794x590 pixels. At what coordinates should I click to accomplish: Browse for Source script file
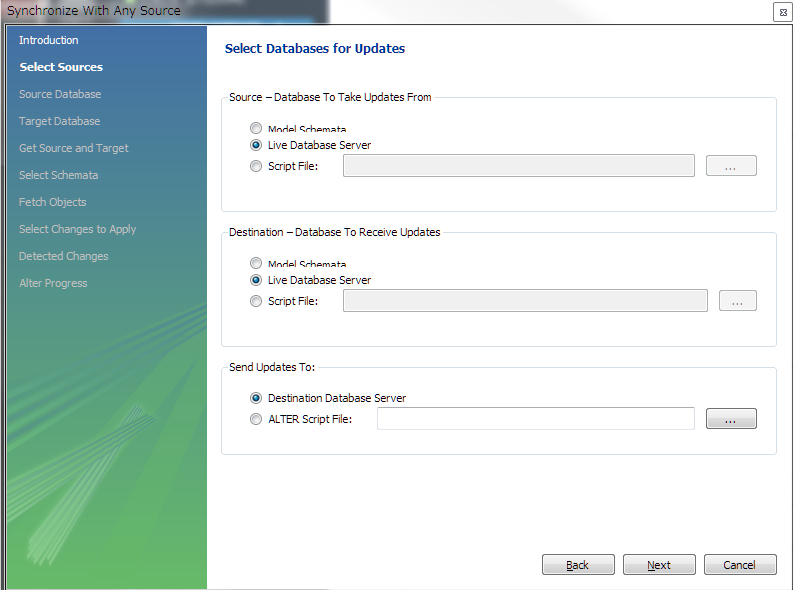[731, 166]
